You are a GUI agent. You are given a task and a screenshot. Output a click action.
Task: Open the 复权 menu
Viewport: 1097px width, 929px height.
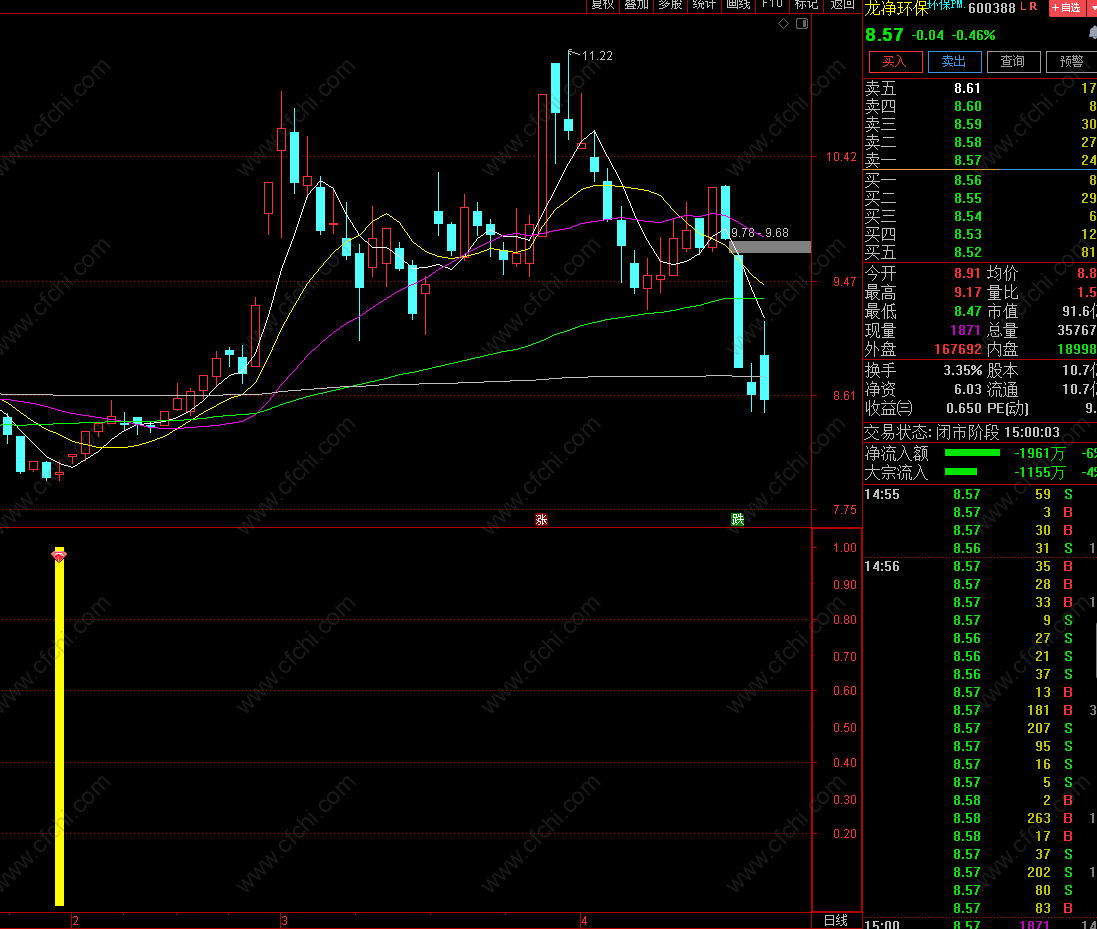tap(602, 5)
